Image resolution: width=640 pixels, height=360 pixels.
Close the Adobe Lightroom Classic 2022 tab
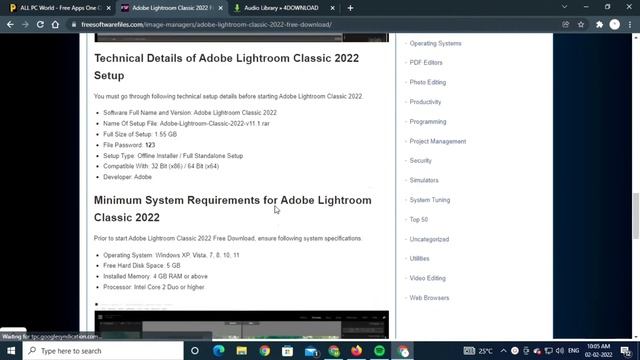(x=220, y=8)
